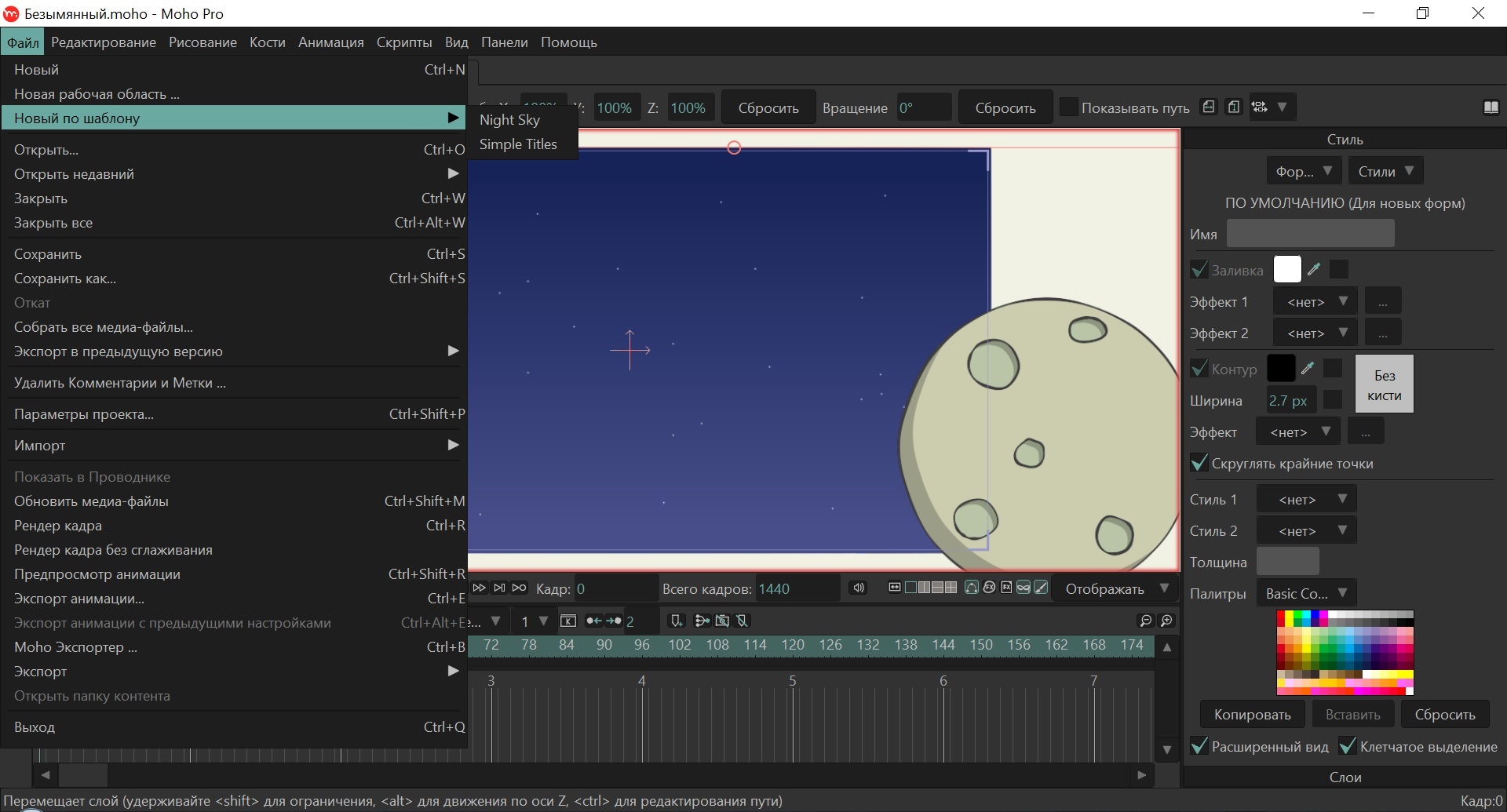Click the timeline zoom in magnifier
The height and width of the screenshot is (812, 1507).
1167,621
